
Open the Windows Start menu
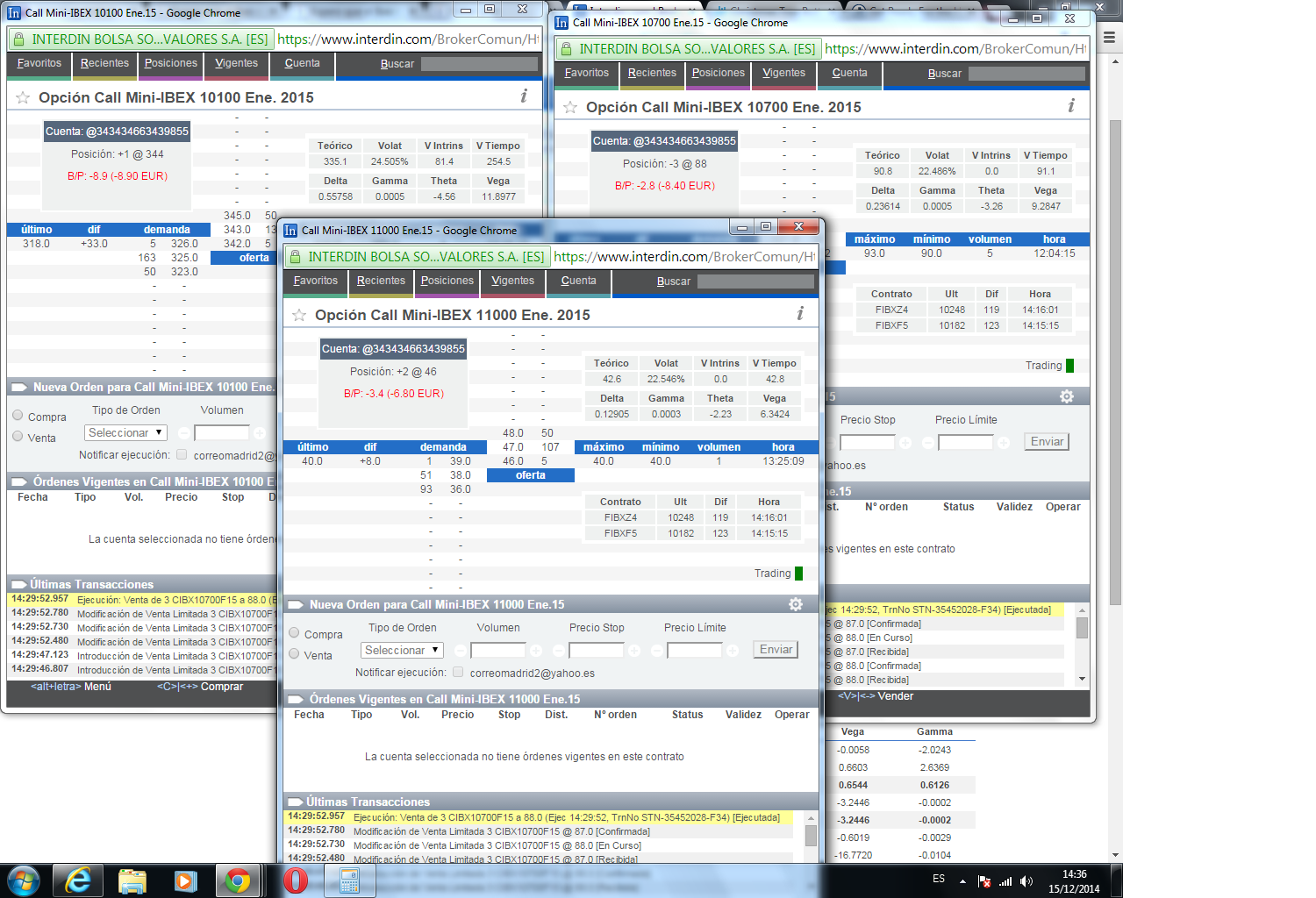(23, 880)
